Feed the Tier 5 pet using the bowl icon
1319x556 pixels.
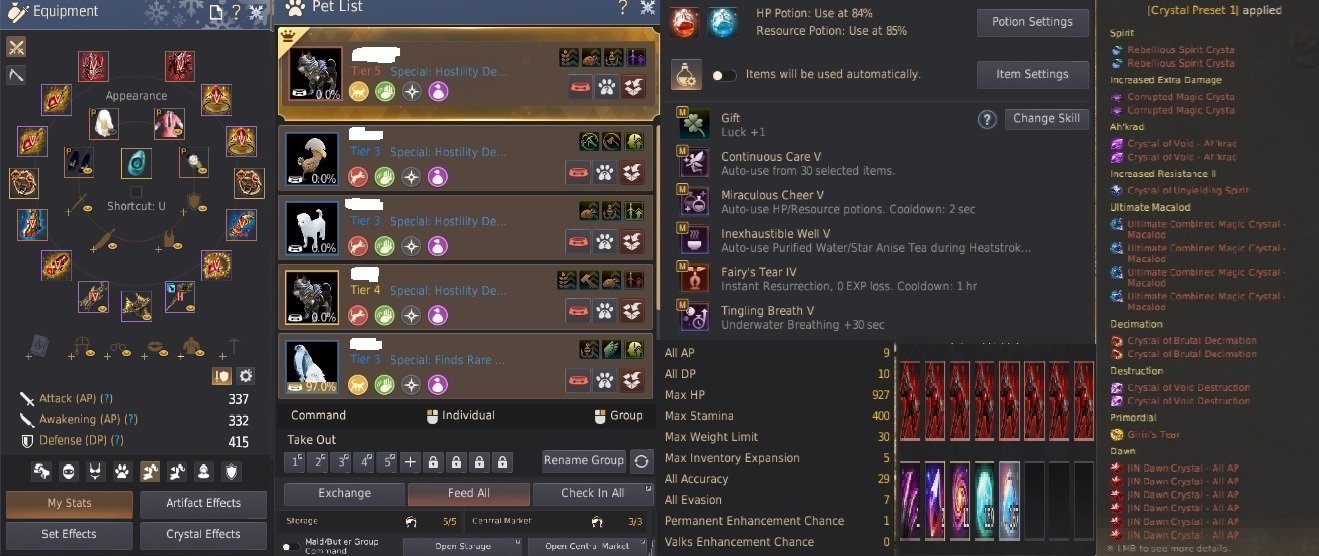click(x=580, y=86)
